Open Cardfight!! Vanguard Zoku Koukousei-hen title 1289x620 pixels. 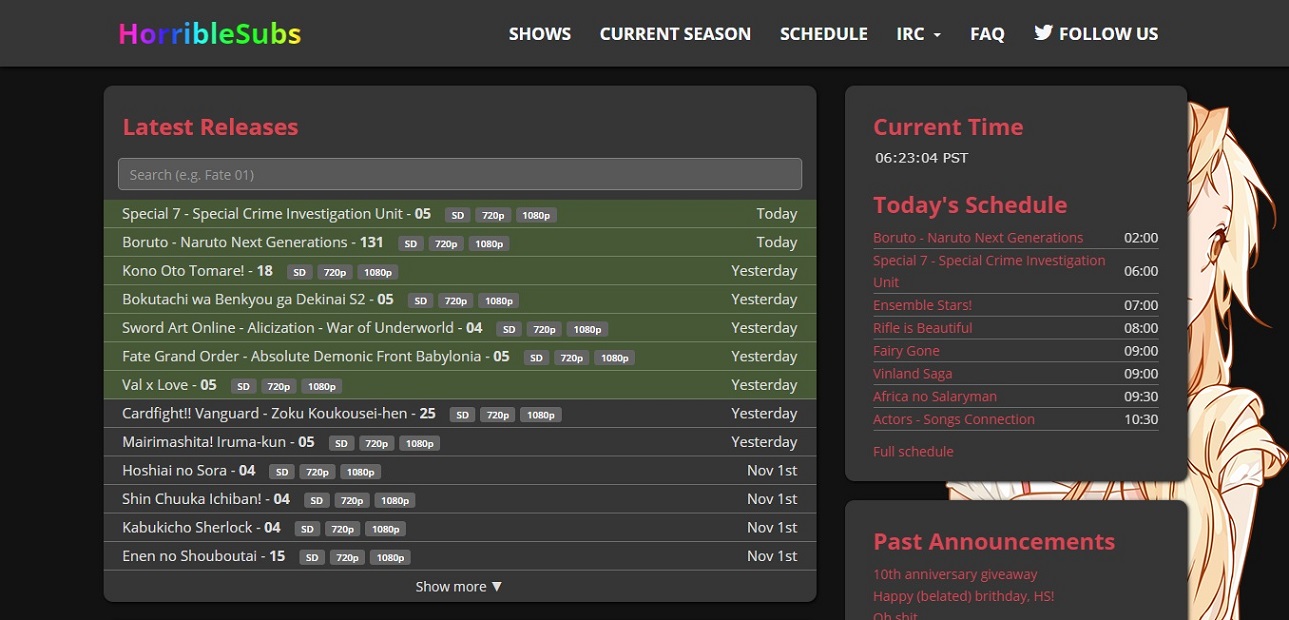(279, 413)
